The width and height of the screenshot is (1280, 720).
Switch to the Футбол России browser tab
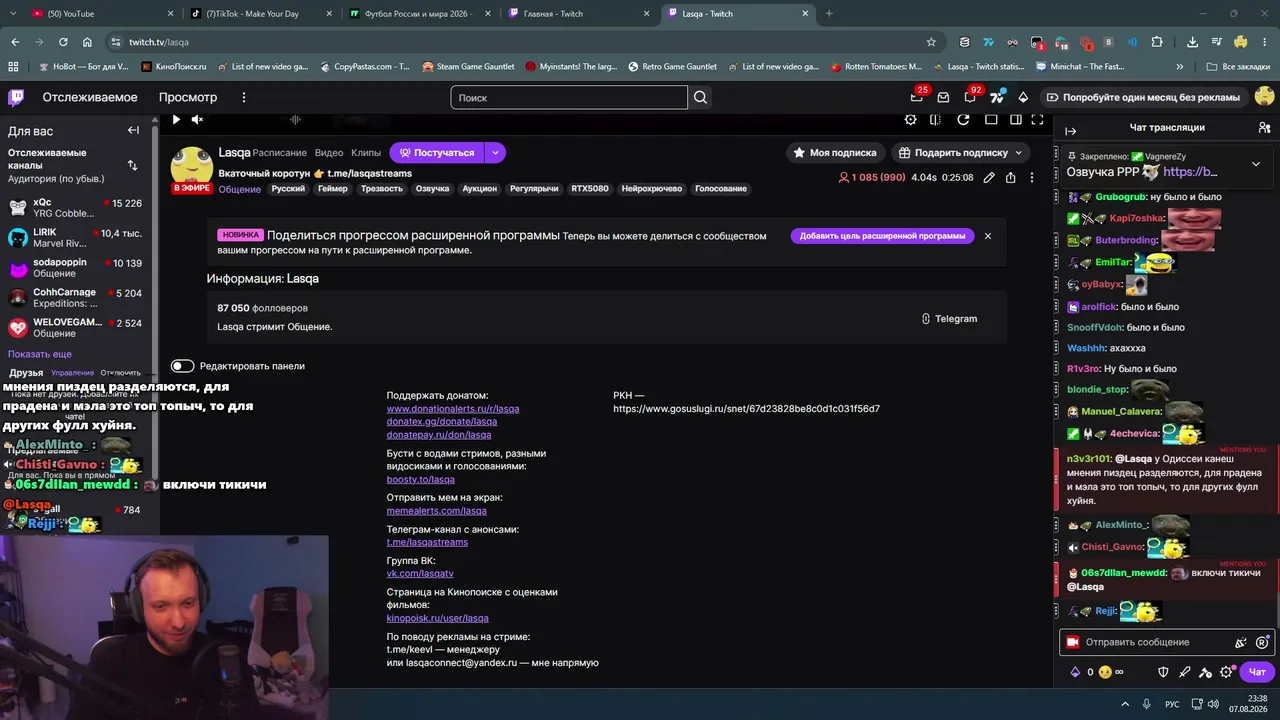point(419,13)
